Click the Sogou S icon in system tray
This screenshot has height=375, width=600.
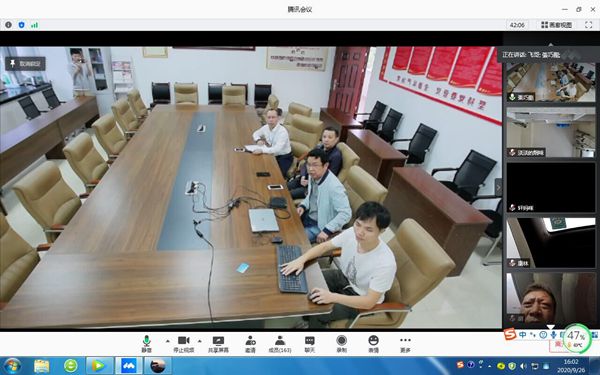[x=460, y=365]
